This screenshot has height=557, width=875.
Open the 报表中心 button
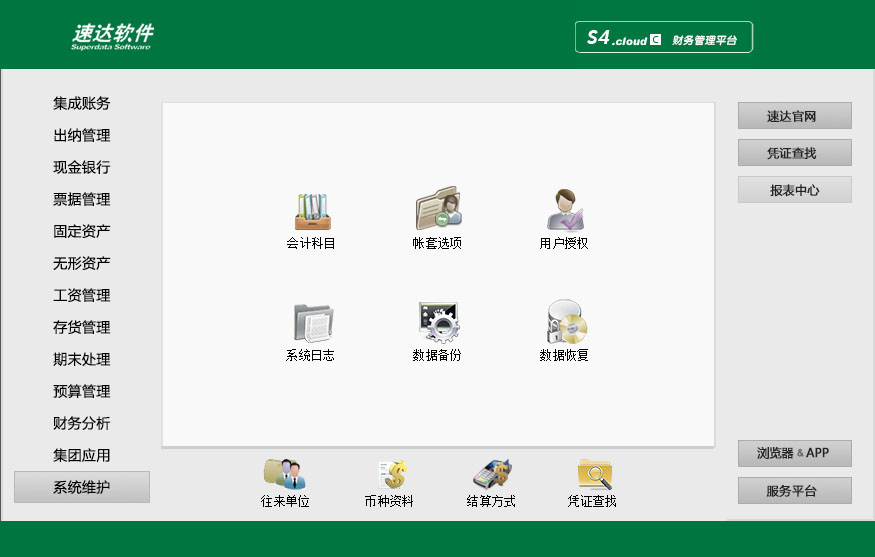tap(795, 190)
